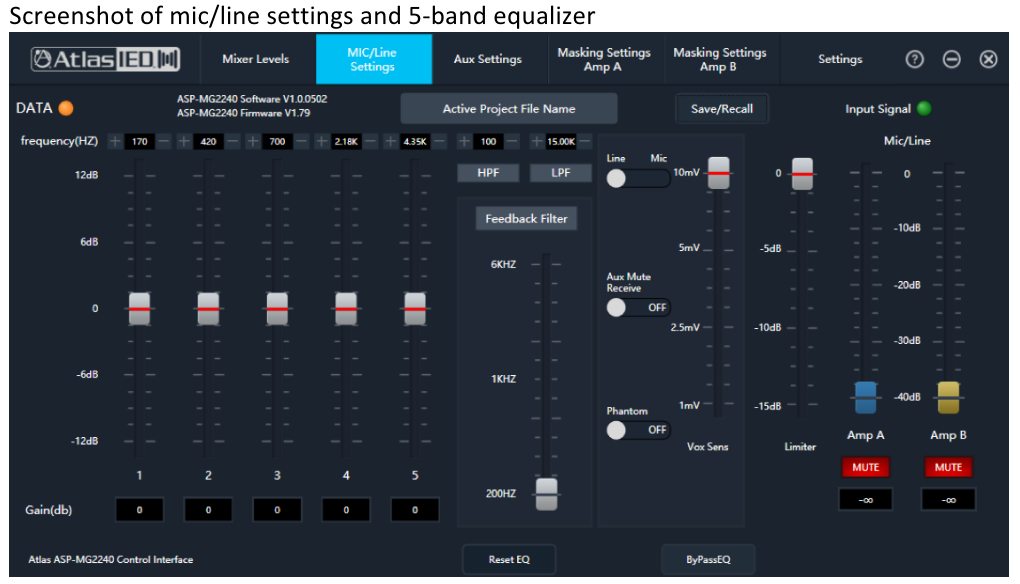Enable Phantom power switch
Screen dimensions: 1020x584
(x=638, y=430)
